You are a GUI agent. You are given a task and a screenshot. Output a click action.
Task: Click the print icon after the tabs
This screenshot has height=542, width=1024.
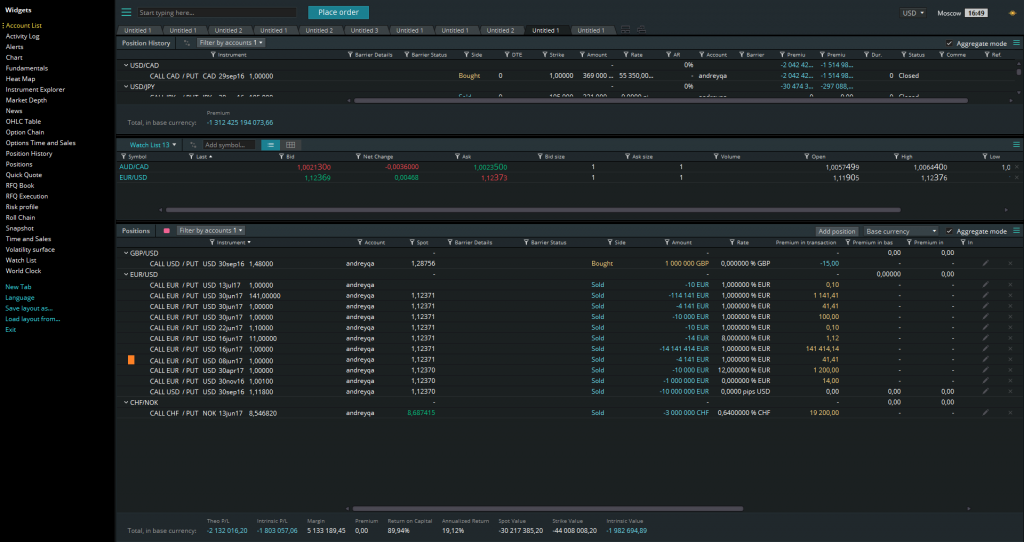point(641,30)
